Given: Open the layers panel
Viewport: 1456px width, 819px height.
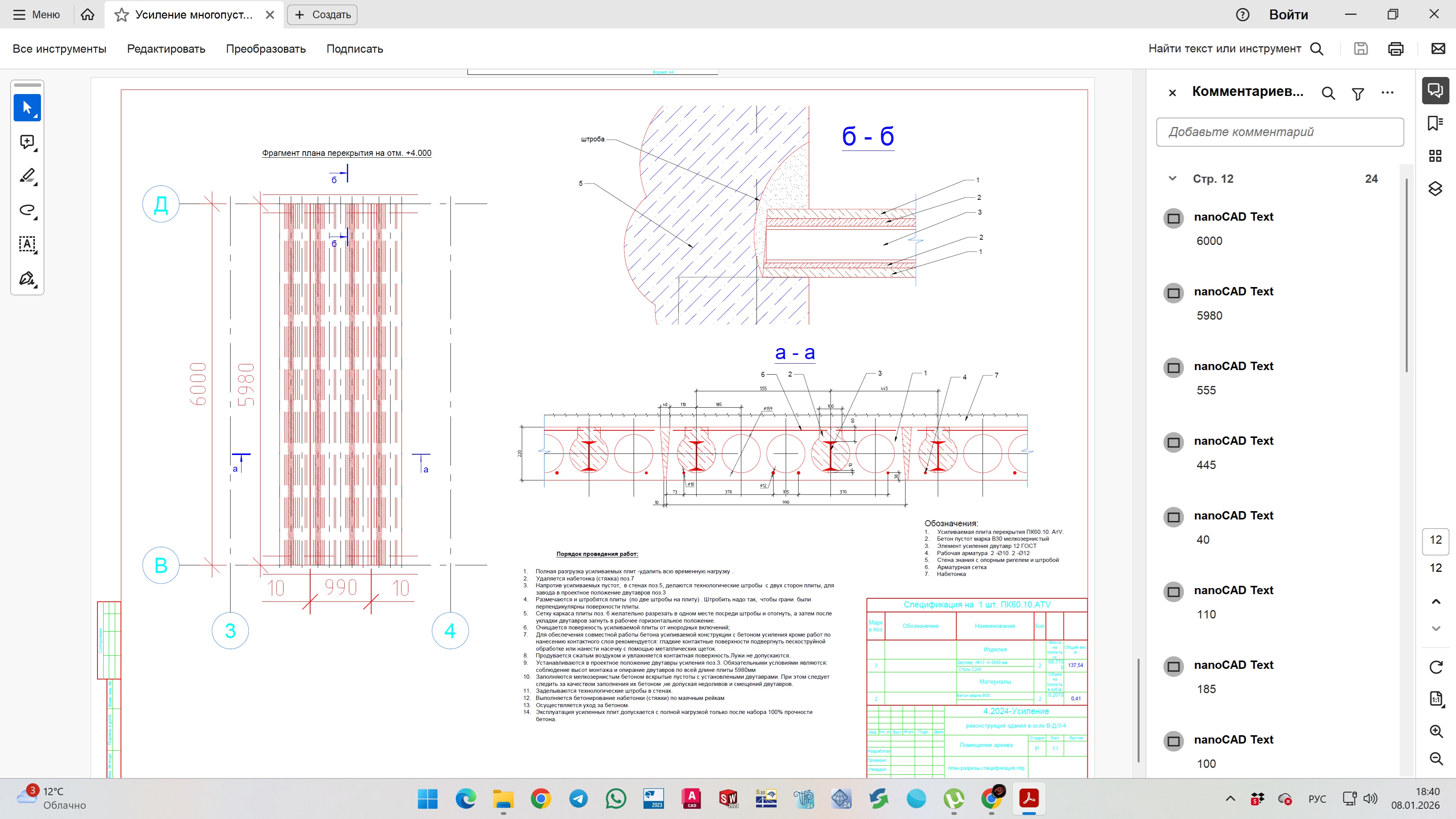Looking at the screenshot, I should (x=1436, y=189).
